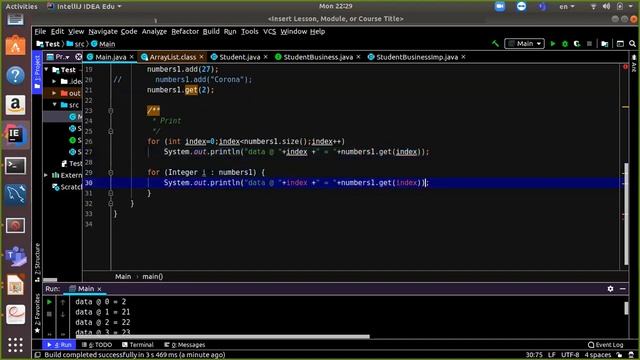Image resolution: width=640 pixels, height=360 pixels.
Task: Stop process in Run panel
Action: click(49, 314)
